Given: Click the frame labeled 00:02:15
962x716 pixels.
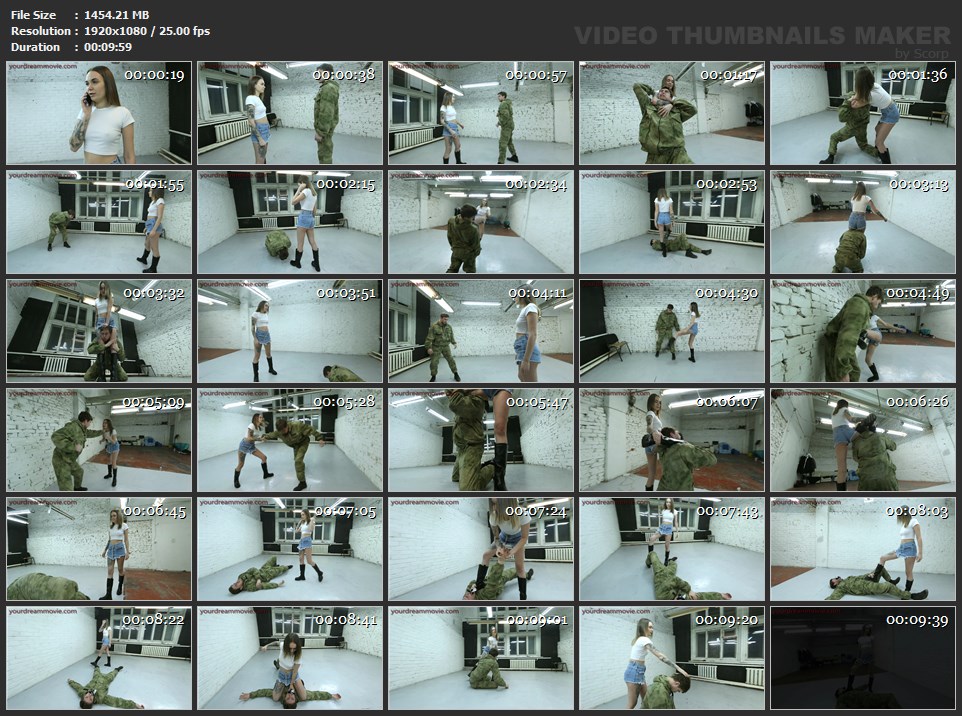Looking at the screenshot, I should pos(290,222).
